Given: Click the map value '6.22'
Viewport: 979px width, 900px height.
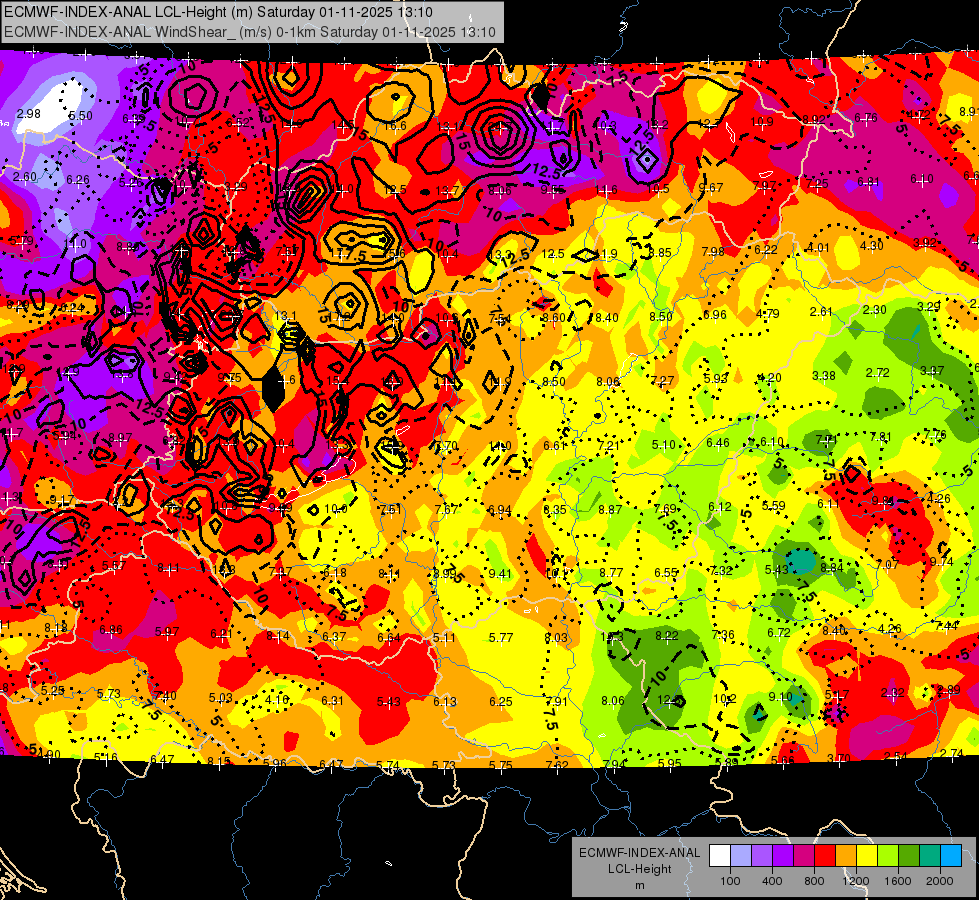Looking at the screenshot, I should click(766, 250).
